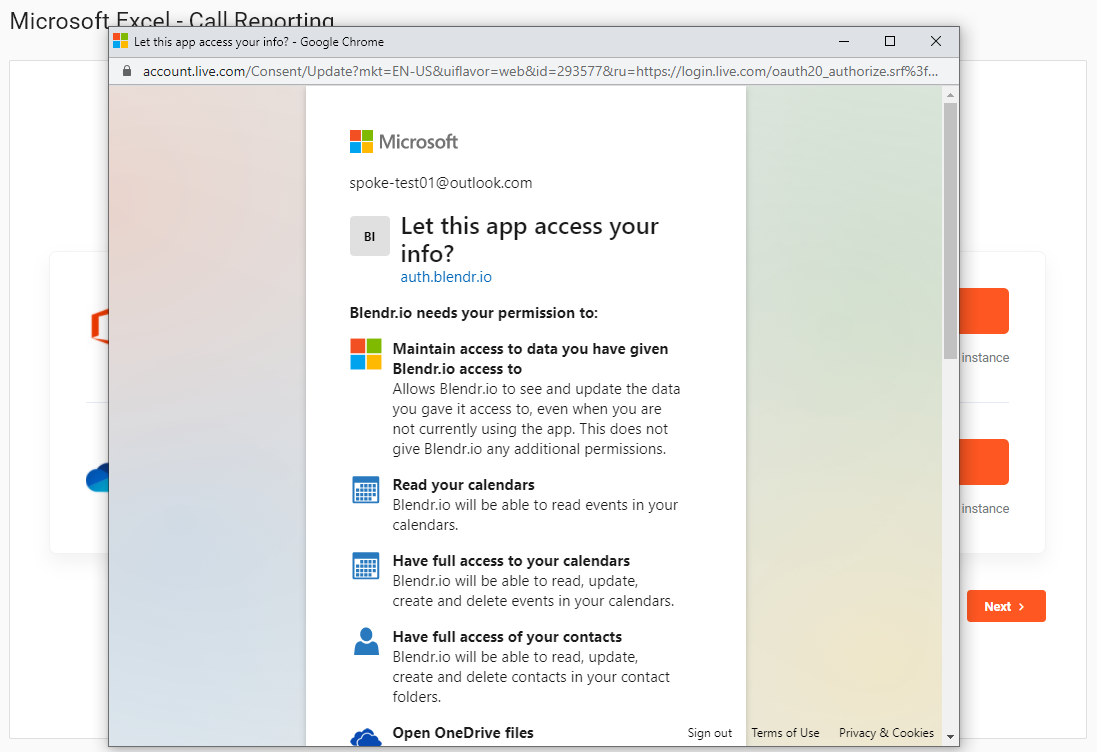Click 'Let this app access your info?' heading
Screen dimensions: 1097x752
[530, 239]
